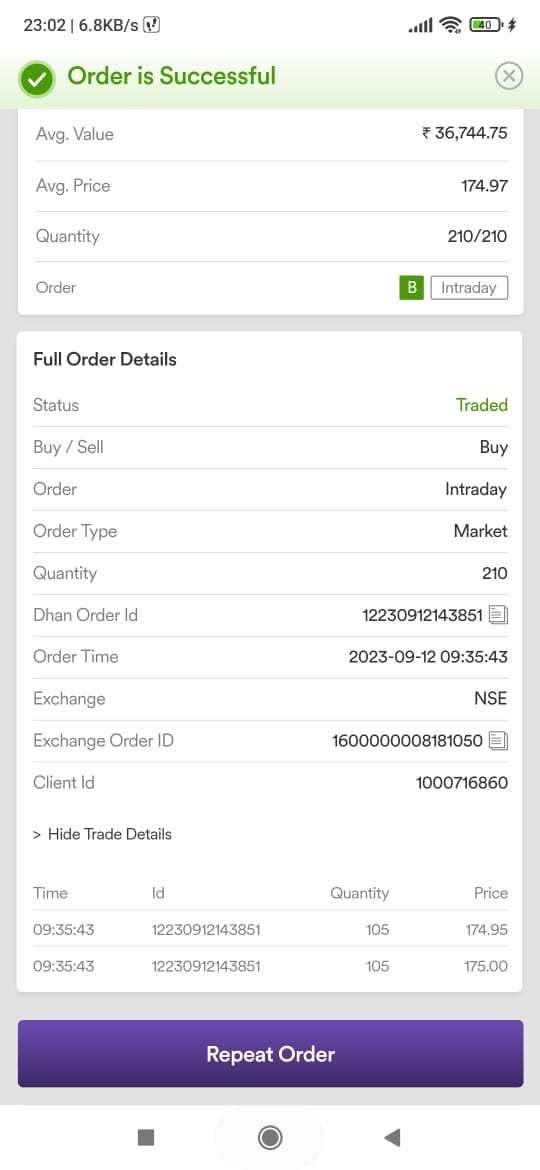Tap the Android back navigation triangle
540x1170 pixels.
pos(392,1137)
